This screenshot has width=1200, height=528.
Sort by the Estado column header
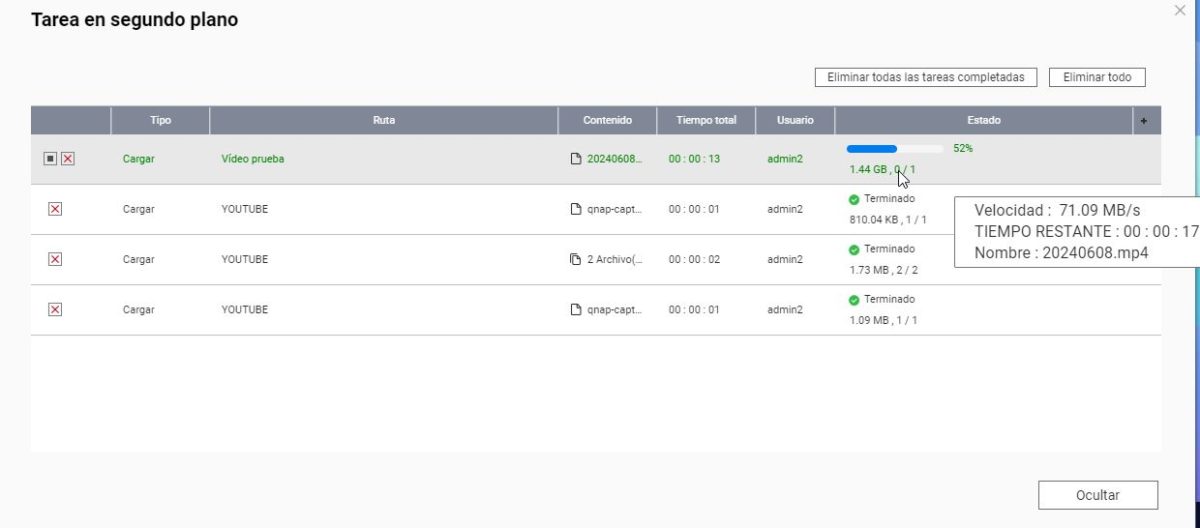pos(984,120)
